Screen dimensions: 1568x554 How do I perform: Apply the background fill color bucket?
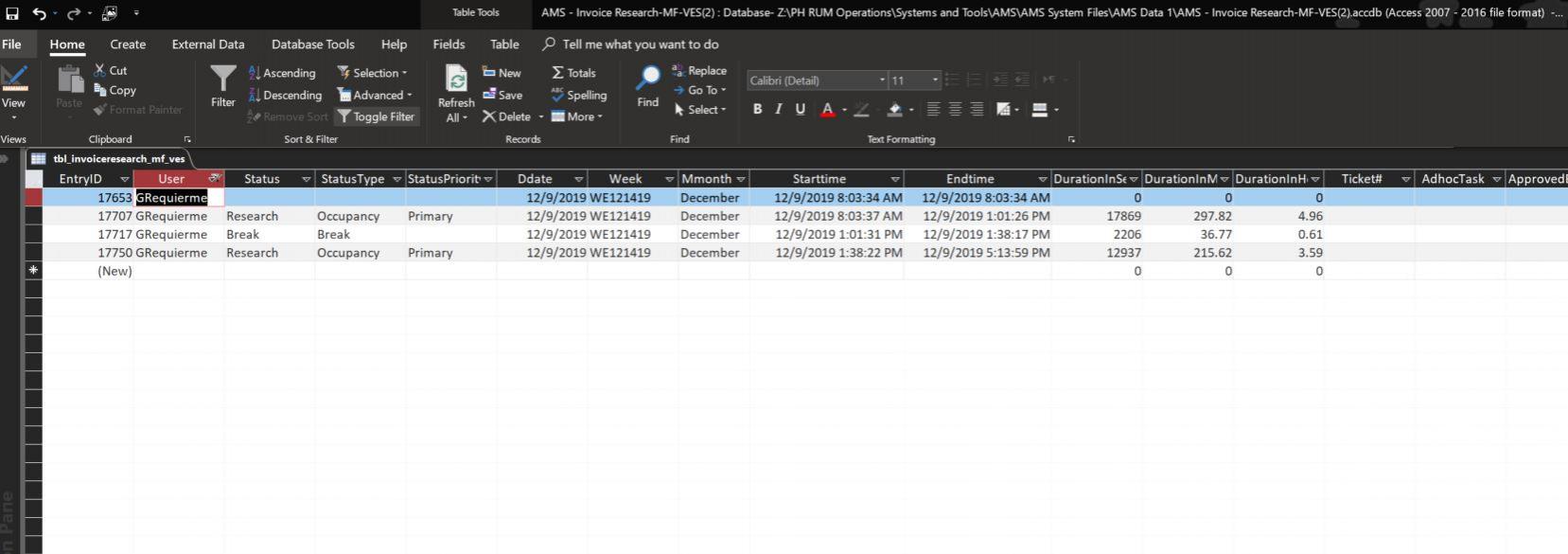coord(894,110)
